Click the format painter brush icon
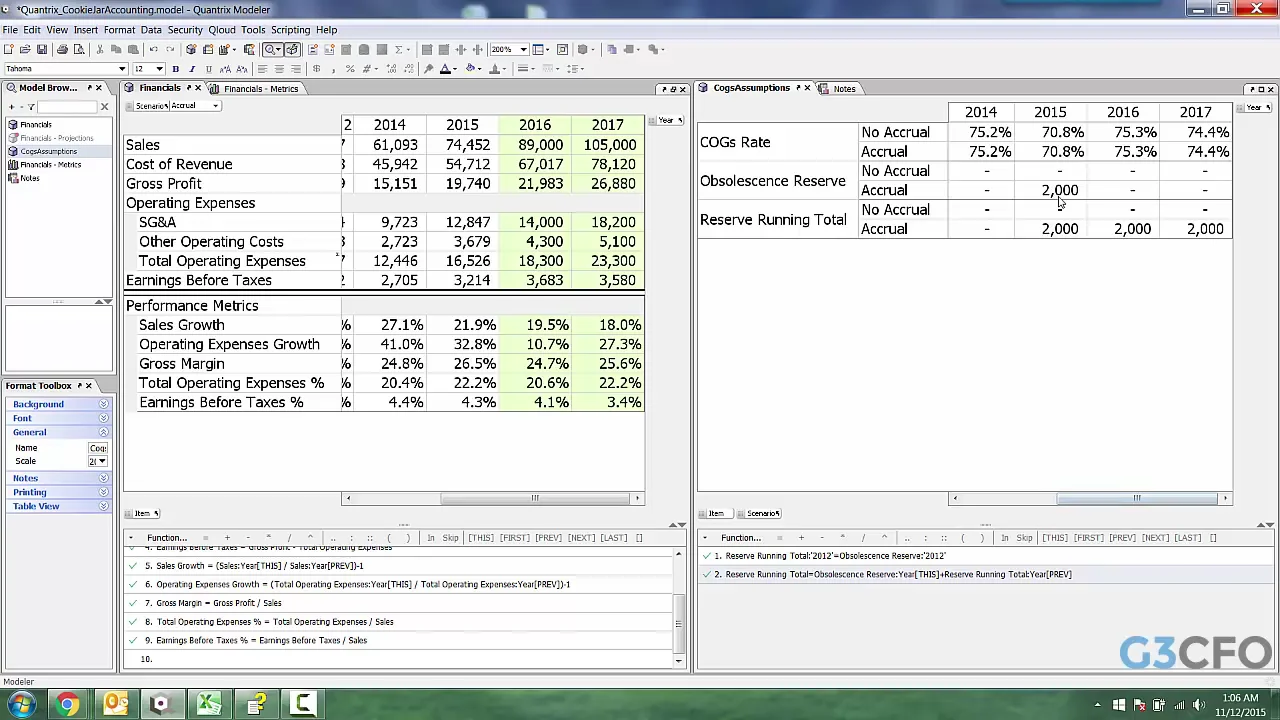Image resolution: width=1280 pixels, height=720 pixels. tap(429, 69)
